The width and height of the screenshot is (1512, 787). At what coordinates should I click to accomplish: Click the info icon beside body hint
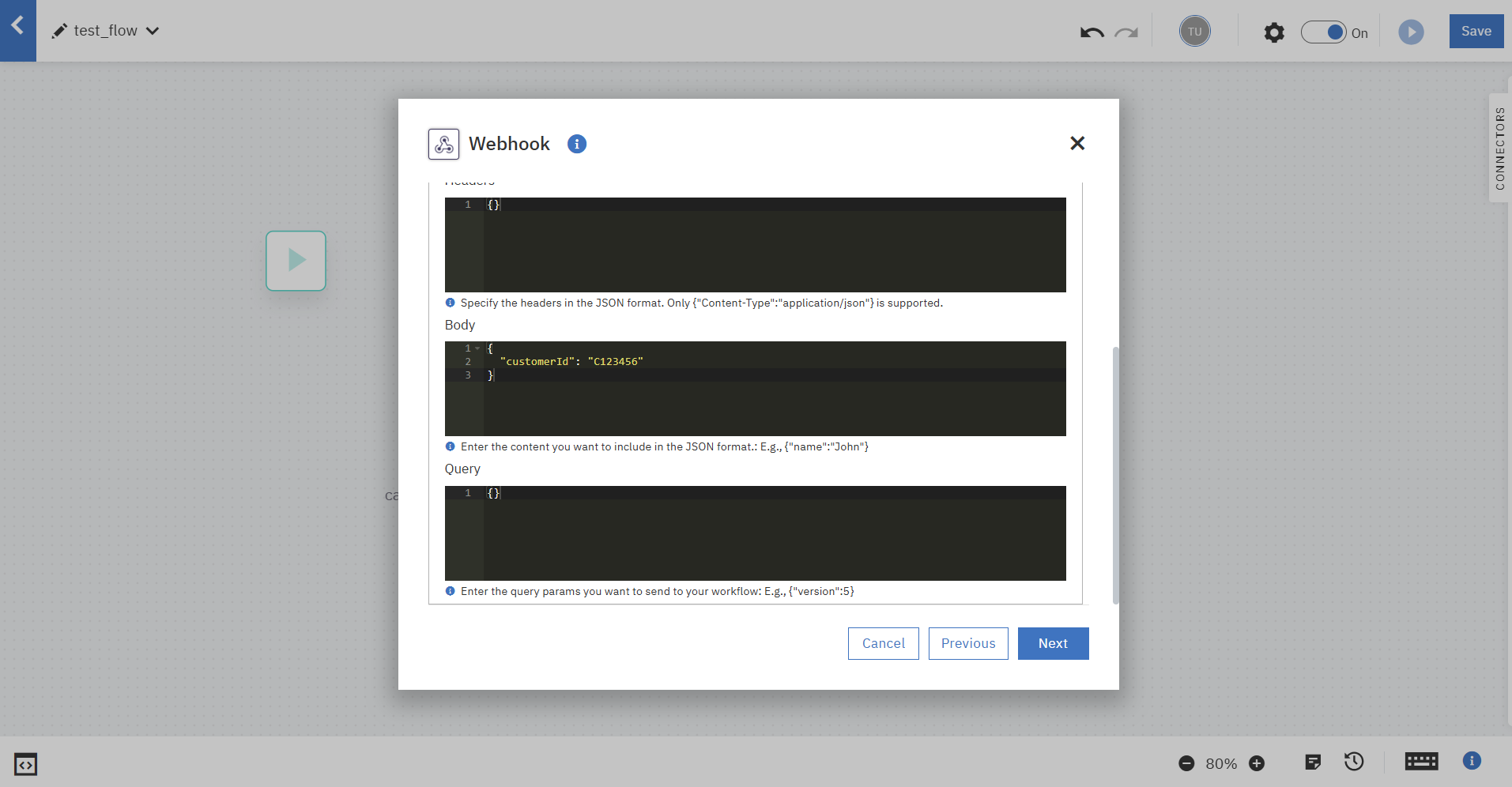(450, 446)
